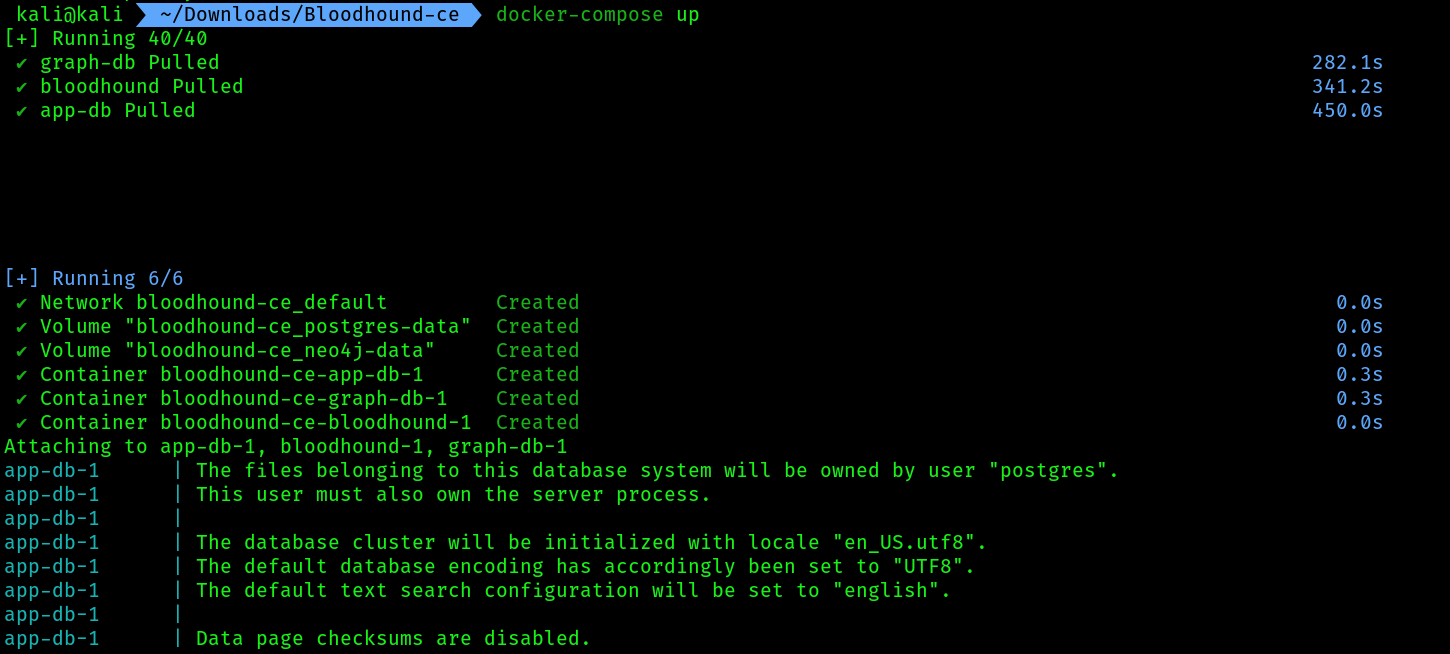Click the 282.1s timing for graph-db
This screenshot has width=1450, height=654.
1348,63
